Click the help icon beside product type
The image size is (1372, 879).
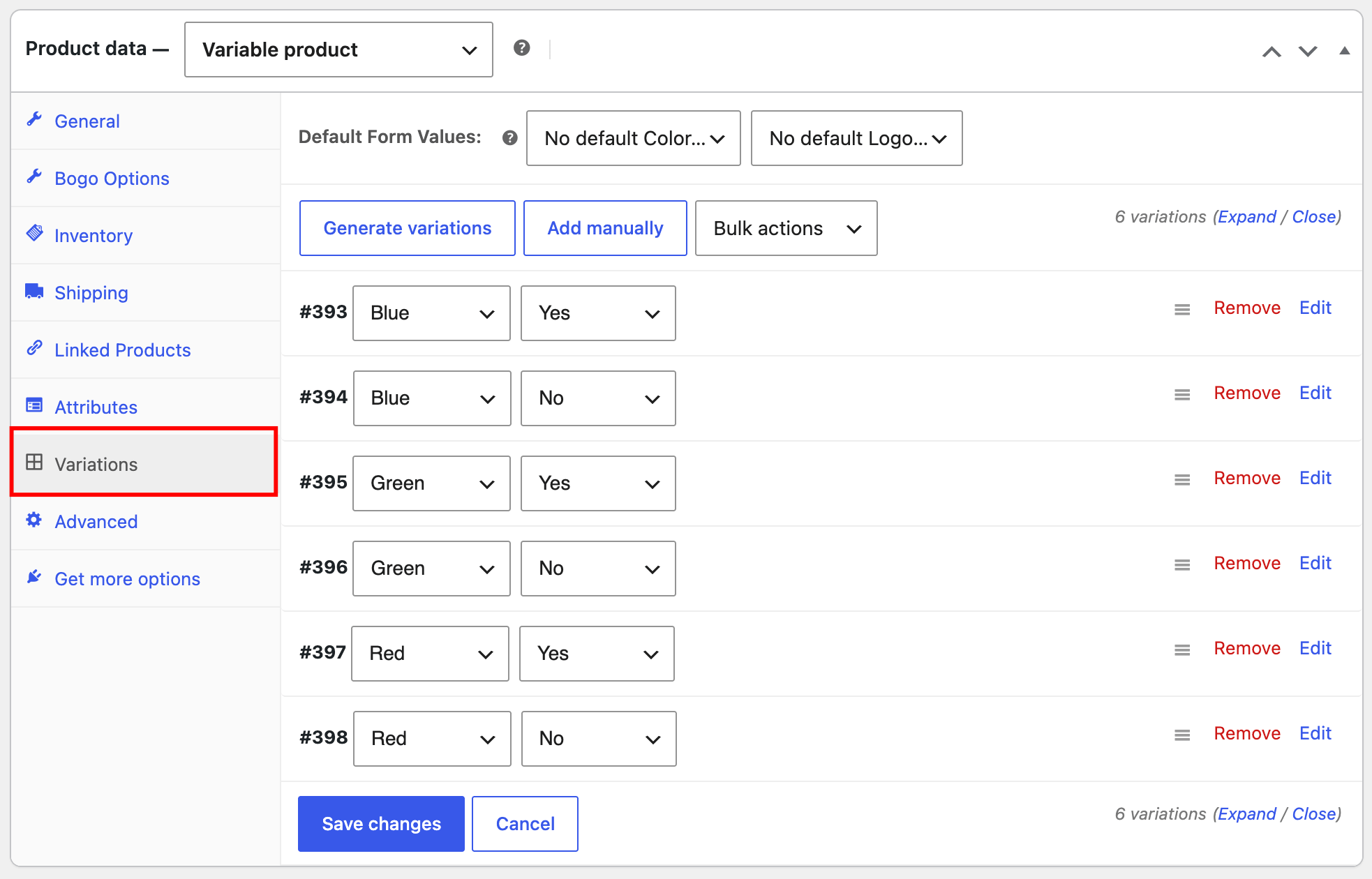521,48
